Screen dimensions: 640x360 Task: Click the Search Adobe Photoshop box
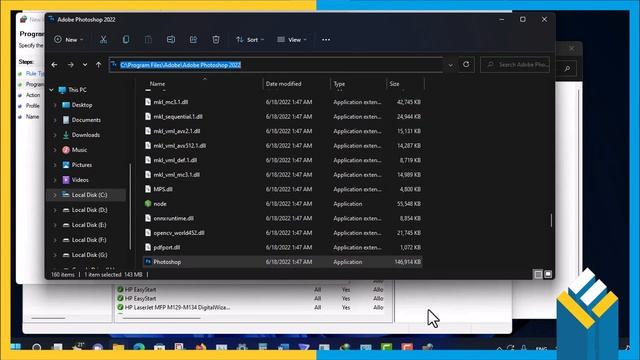[x=515, y=64]
